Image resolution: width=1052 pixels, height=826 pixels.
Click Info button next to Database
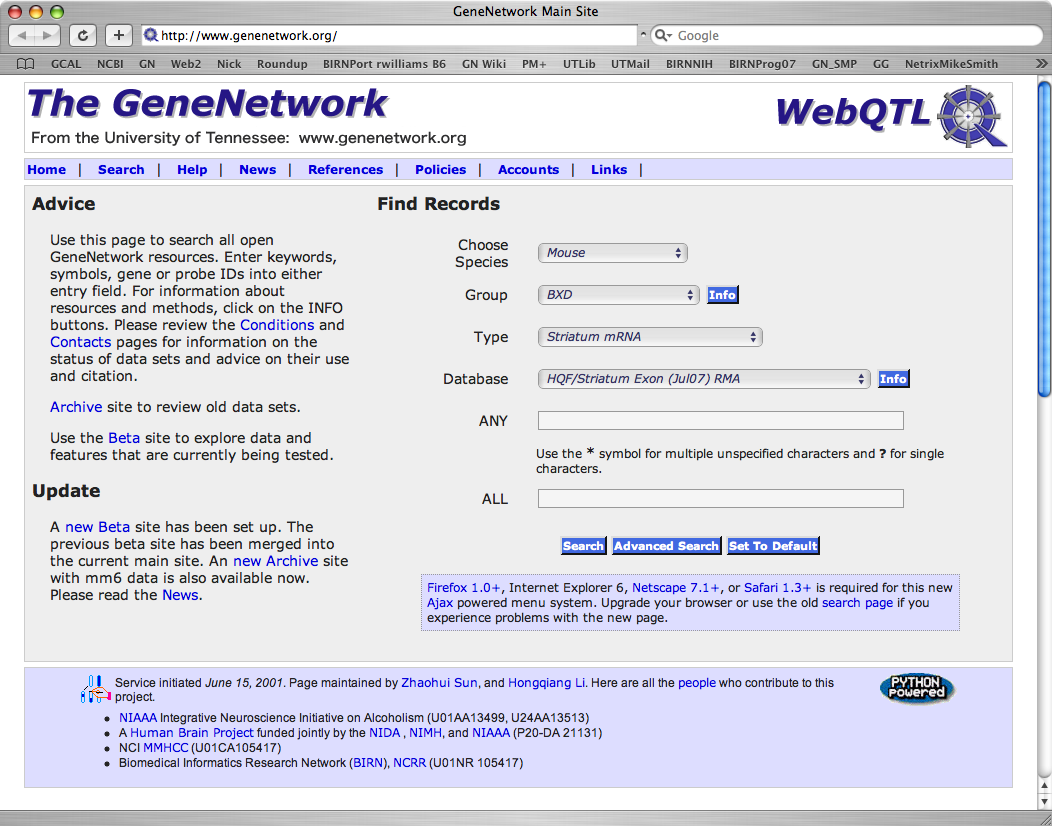point(893,379)
